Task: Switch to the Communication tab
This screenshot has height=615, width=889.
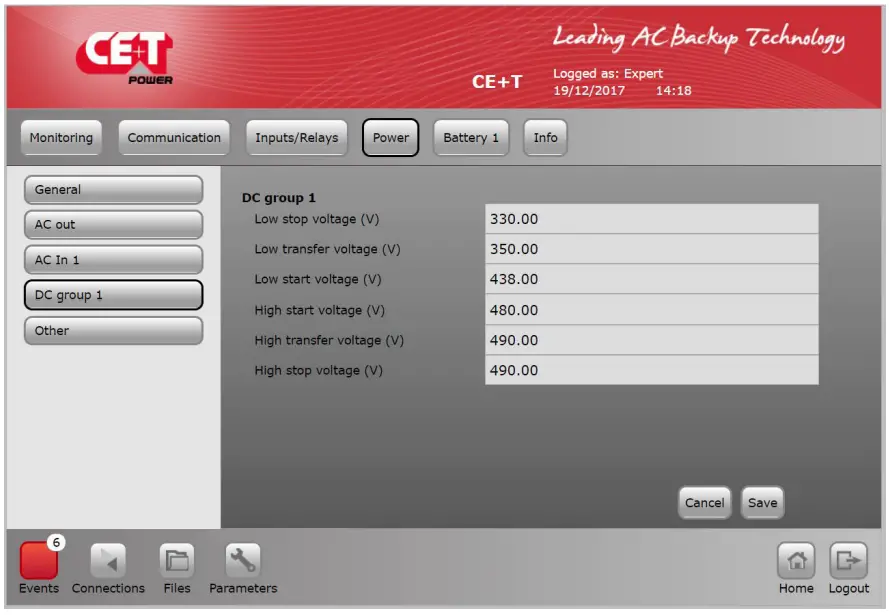Action: [174, 138]
